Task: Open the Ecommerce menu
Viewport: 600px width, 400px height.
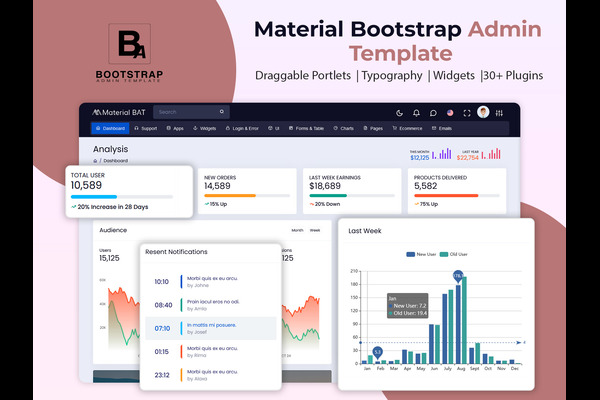Action: (407, 128)
